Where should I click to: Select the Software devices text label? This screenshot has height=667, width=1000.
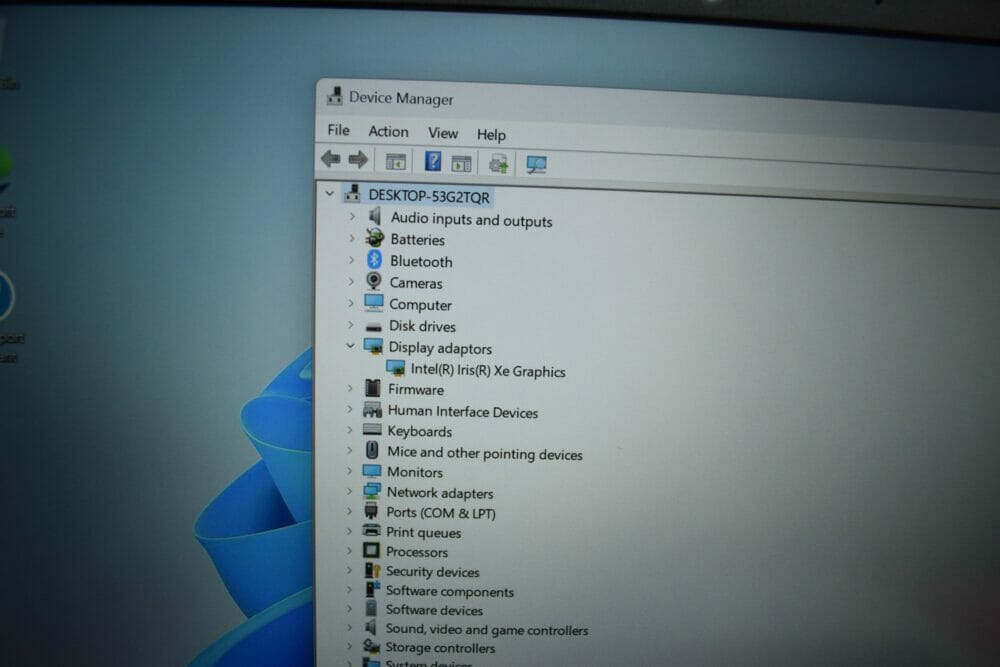(x=434, y=610)
